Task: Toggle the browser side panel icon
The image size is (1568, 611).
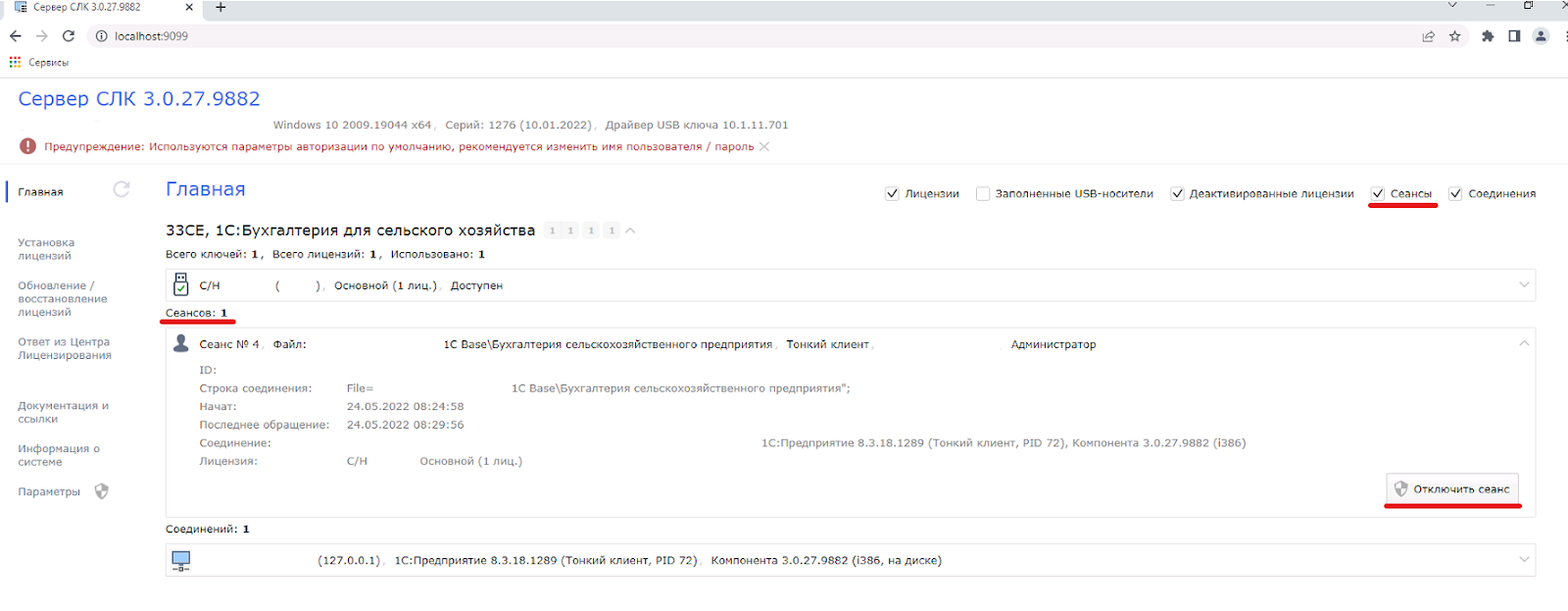Action: point(1514,36)
